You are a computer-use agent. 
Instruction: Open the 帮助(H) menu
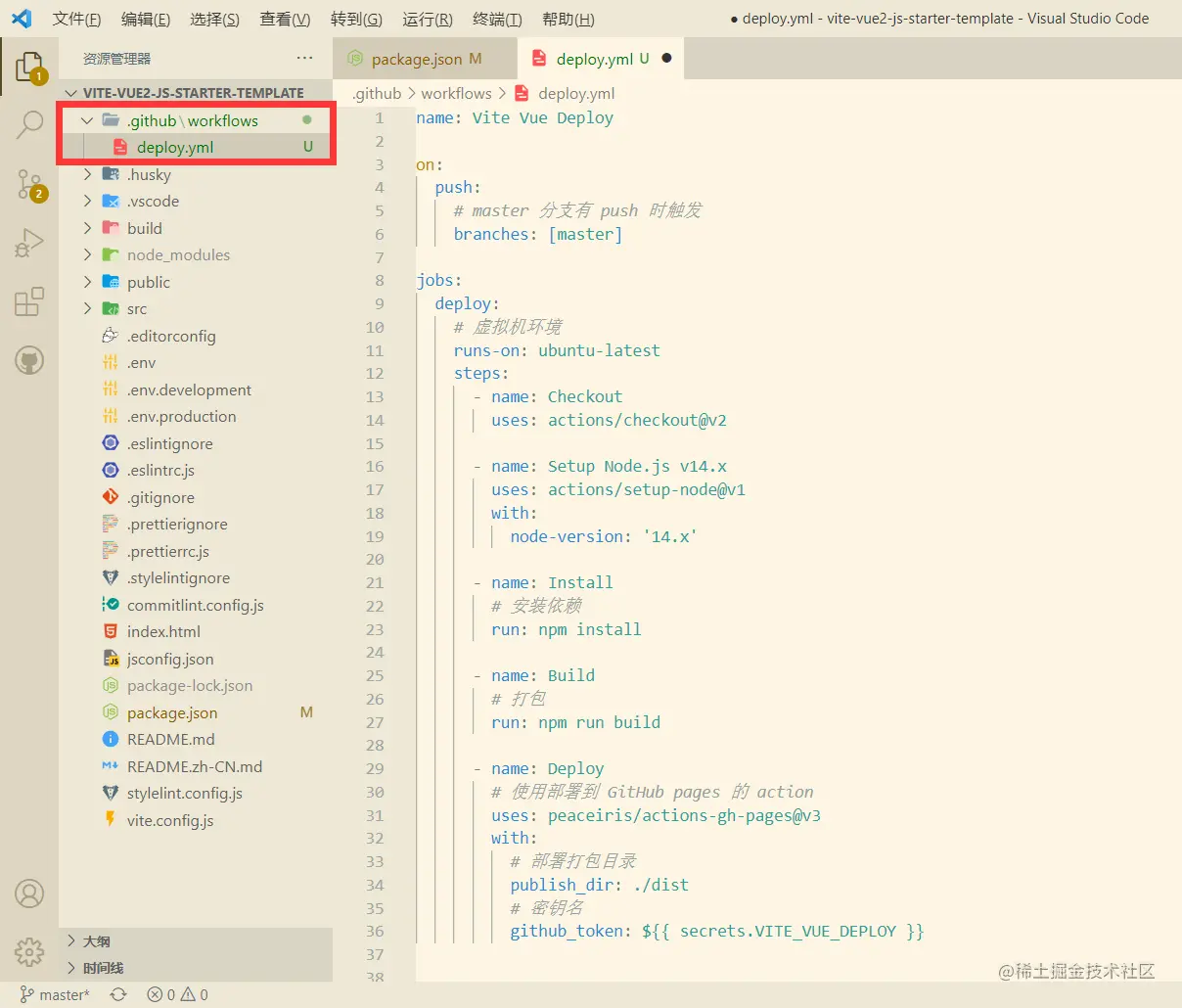568,19
